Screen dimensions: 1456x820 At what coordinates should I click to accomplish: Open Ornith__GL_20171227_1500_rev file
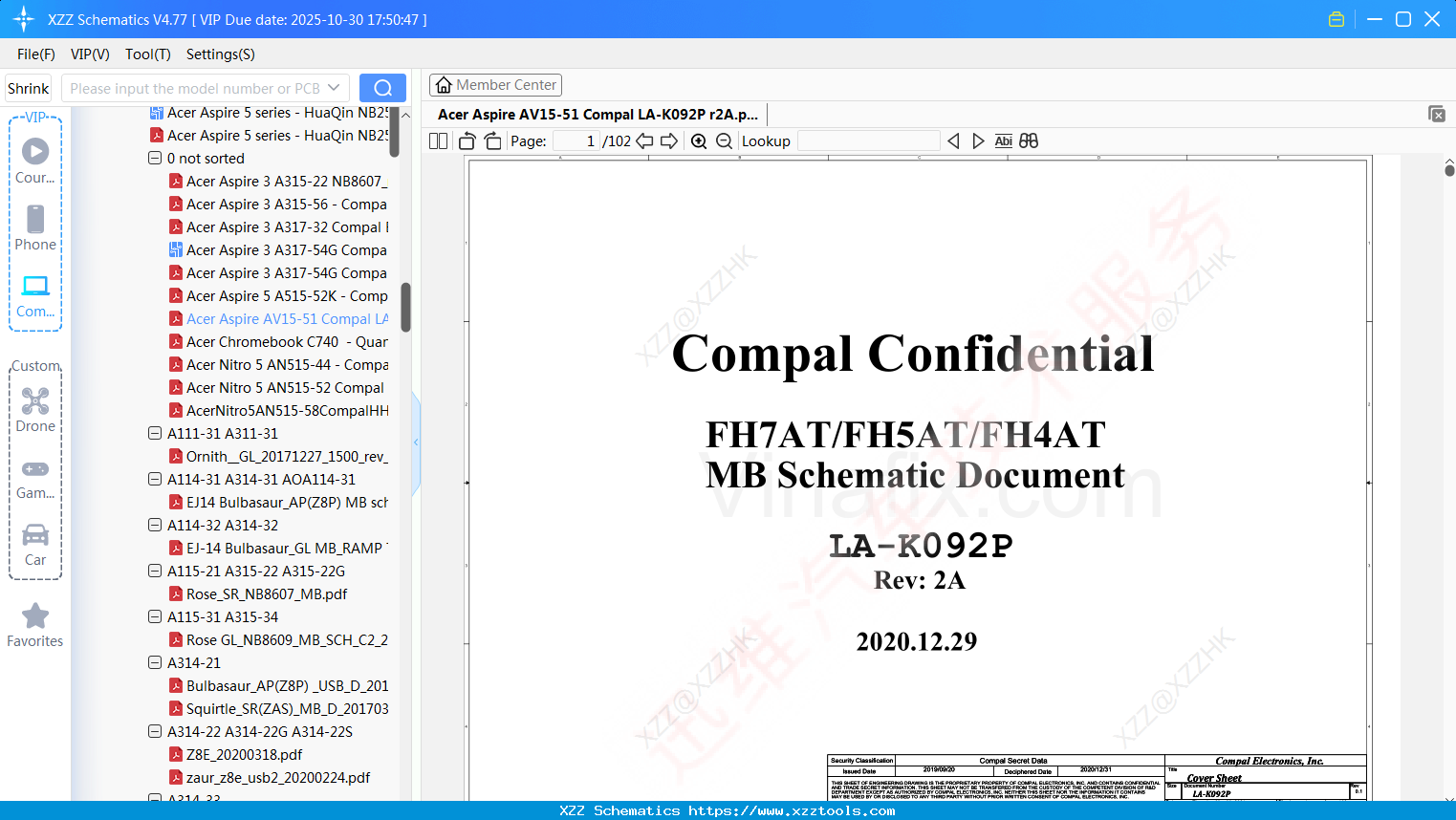tap(278, 457)
